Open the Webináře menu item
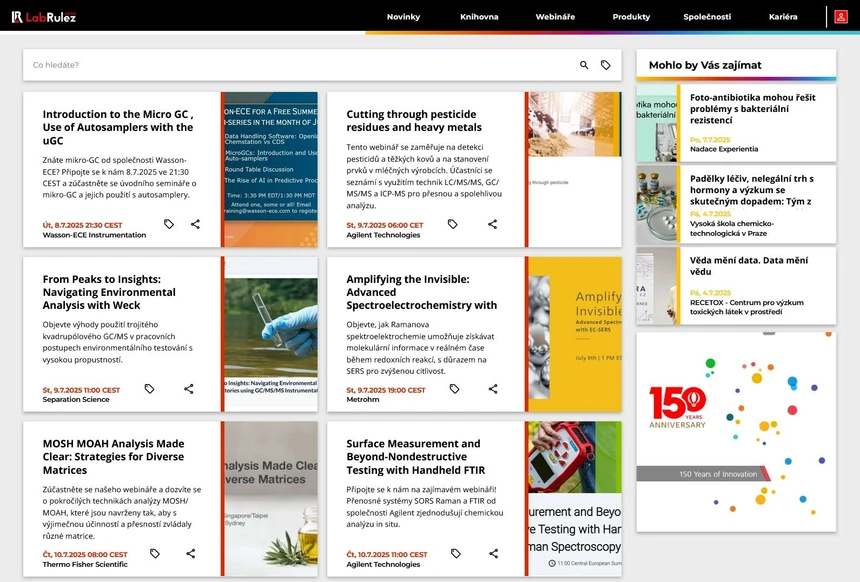The height and width of the screenshot is (582, 860). (x=555, y=16)
